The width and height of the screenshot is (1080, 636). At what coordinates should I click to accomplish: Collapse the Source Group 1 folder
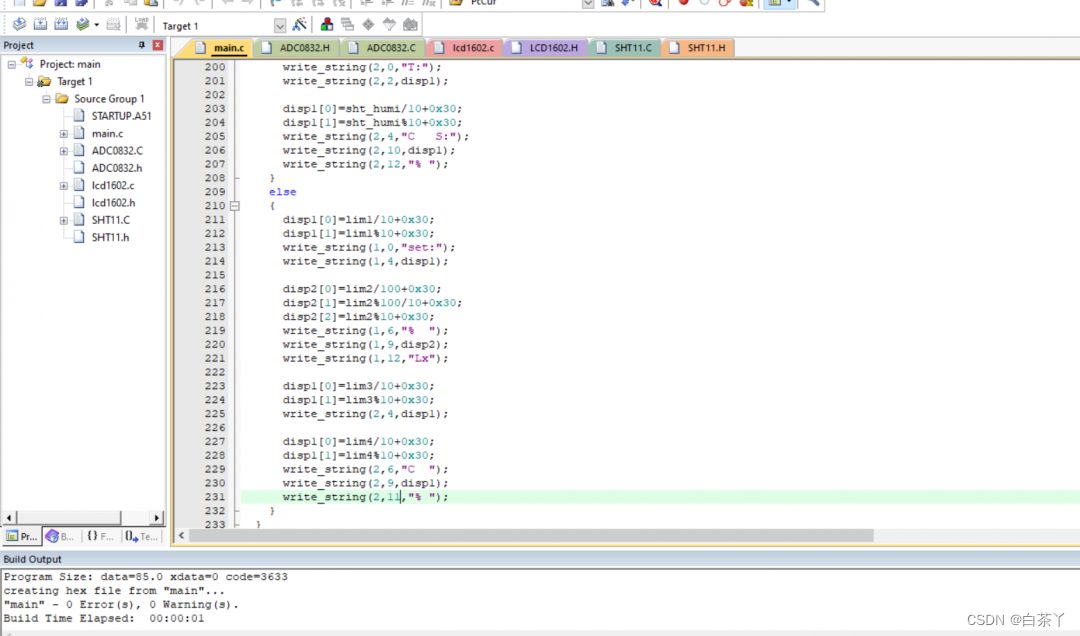(x=47, y=99)
